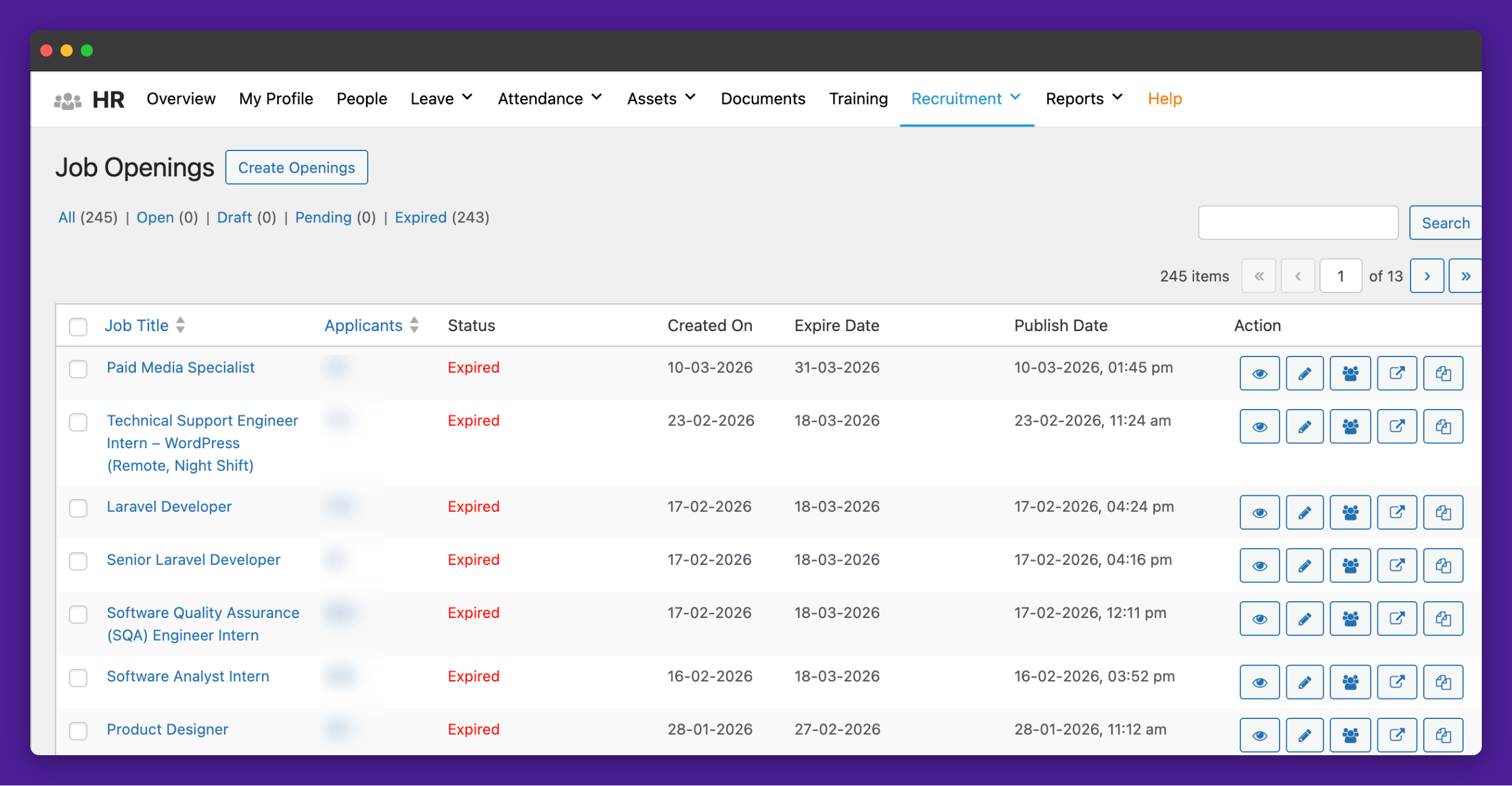
Task: Click the eye view icon for Paid Media Specialist
Action: pos(1259,373)
